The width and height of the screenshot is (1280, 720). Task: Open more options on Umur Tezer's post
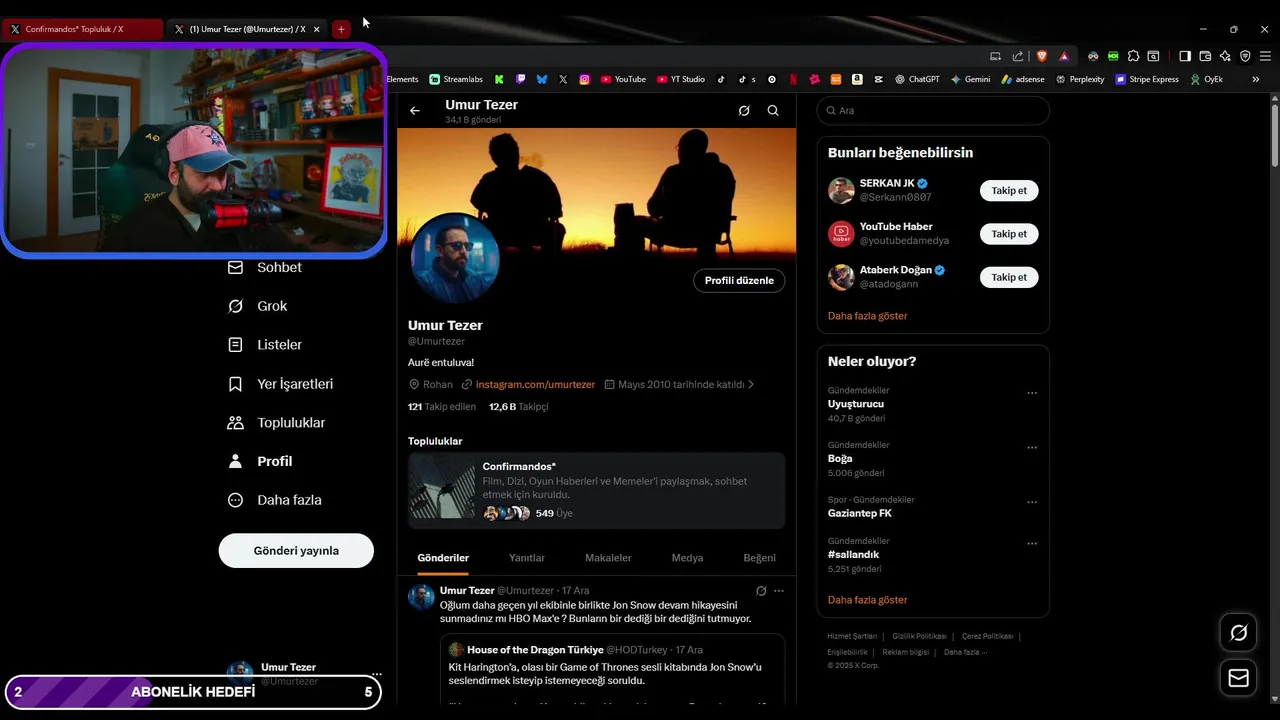(x=779, y=591)
